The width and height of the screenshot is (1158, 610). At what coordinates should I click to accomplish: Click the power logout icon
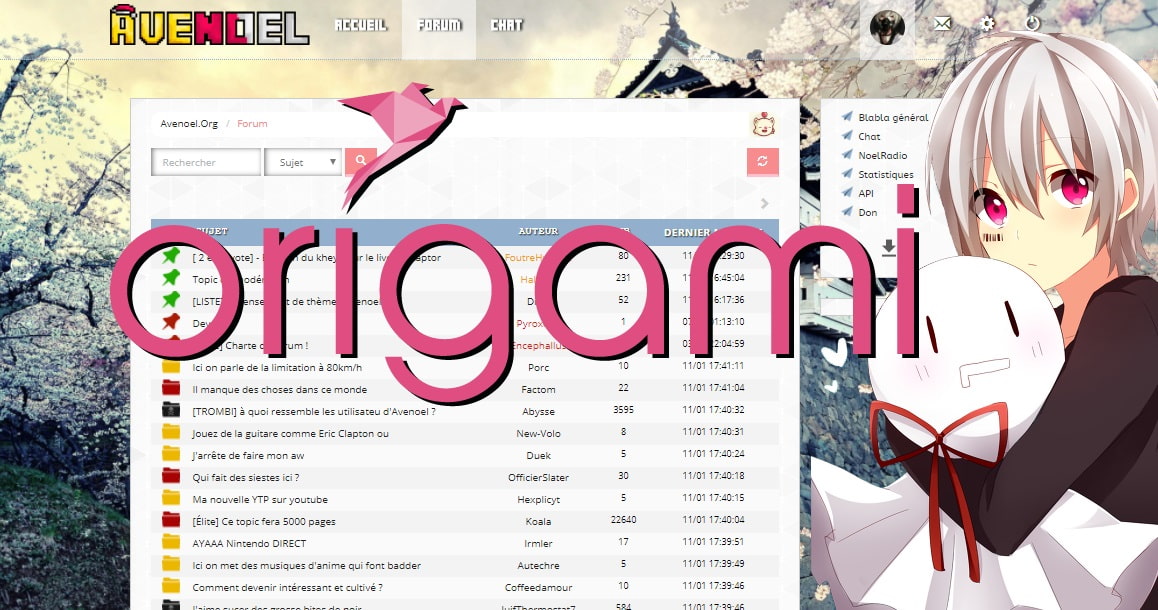(1032, 24)
